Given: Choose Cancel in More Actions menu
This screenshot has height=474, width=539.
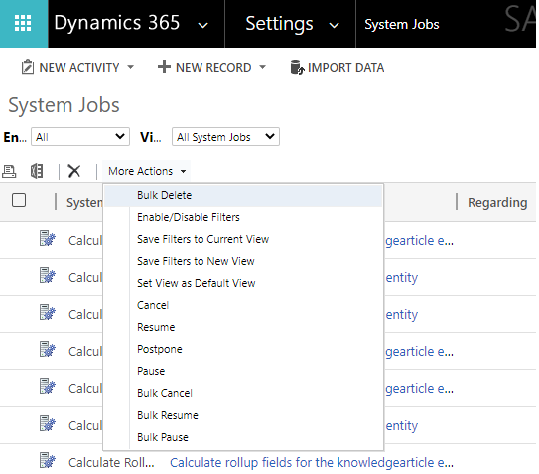Looking at the screenshot, I should [243, 305].
